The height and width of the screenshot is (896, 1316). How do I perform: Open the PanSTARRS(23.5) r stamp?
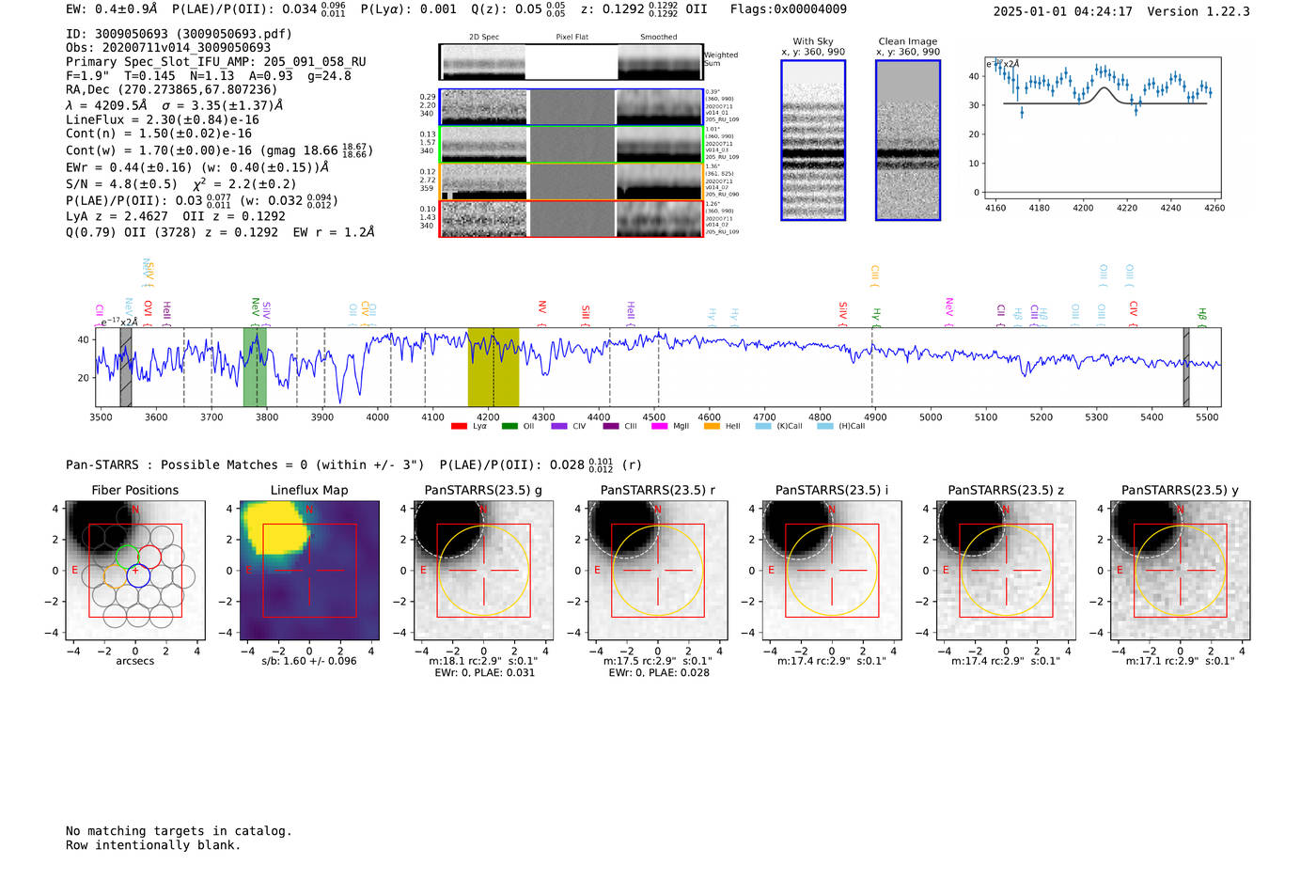657,570
